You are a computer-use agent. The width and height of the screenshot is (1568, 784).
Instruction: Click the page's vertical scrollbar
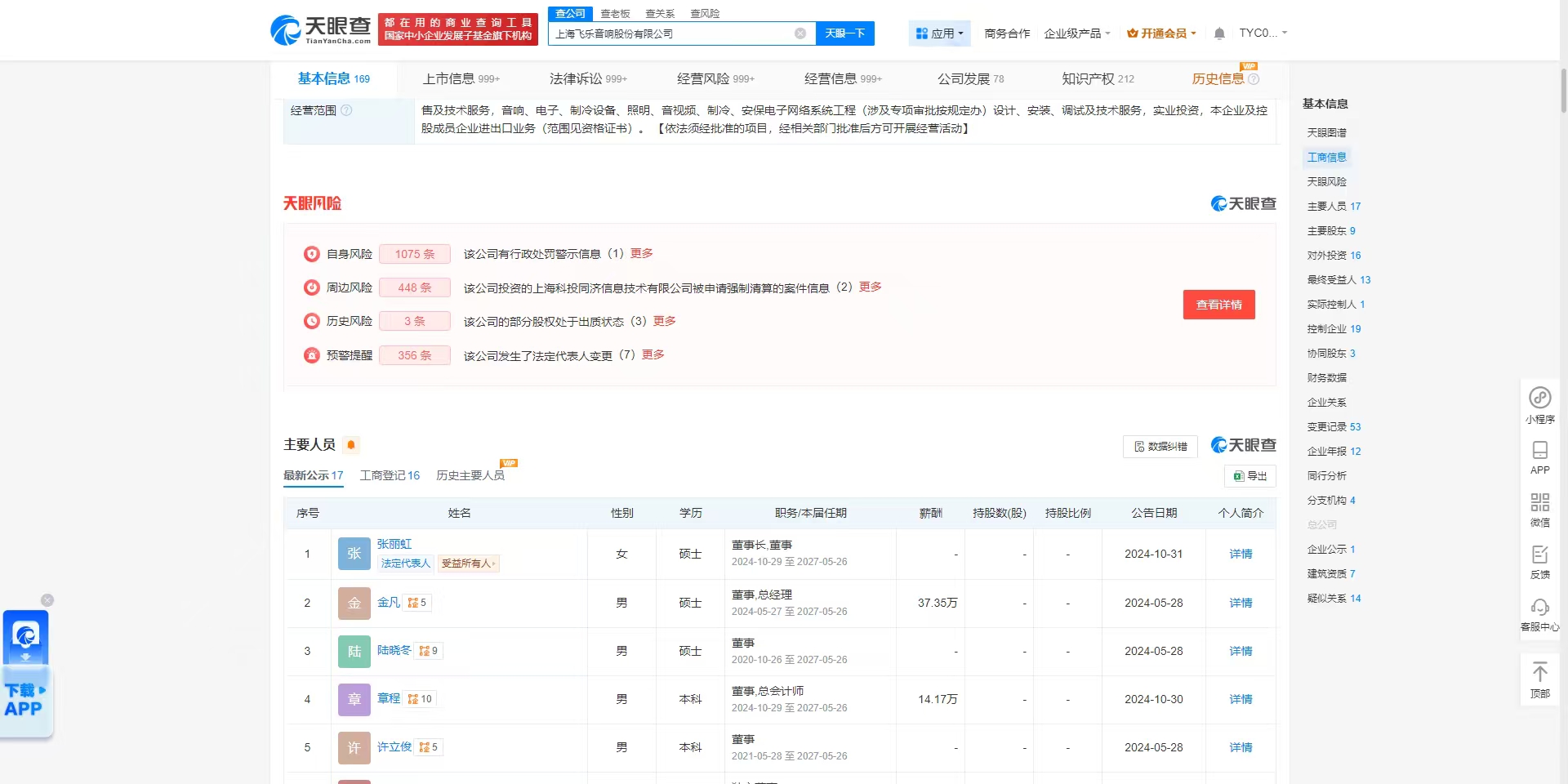point(1564,90)
